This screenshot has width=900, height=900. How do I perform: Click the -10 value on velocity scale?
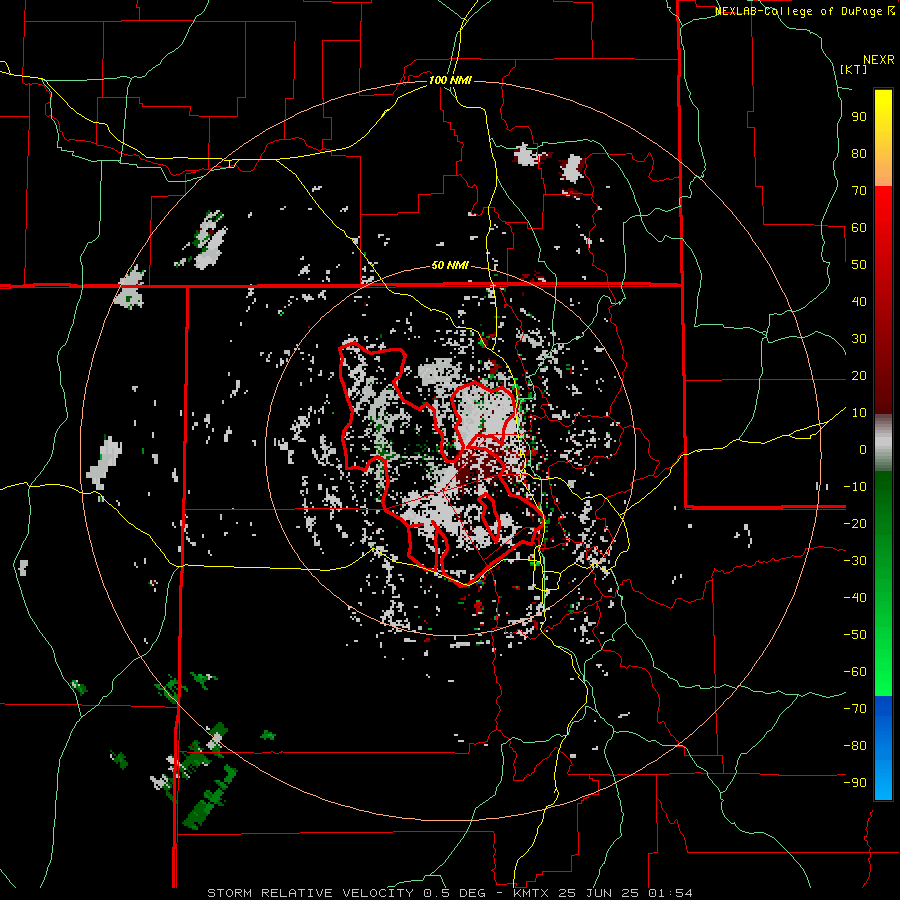coord(855,487)
